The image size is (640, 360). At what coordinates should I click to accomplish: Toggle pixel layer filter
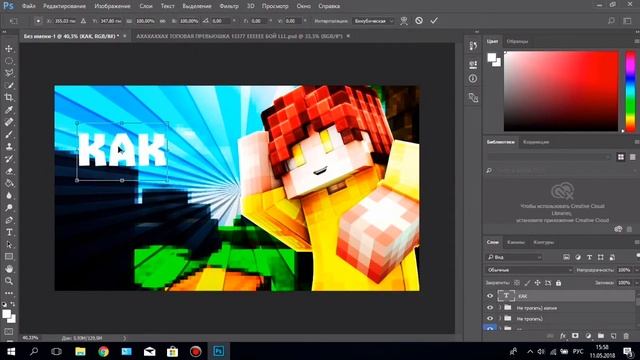pyautogui.click(x=566, y=257)
